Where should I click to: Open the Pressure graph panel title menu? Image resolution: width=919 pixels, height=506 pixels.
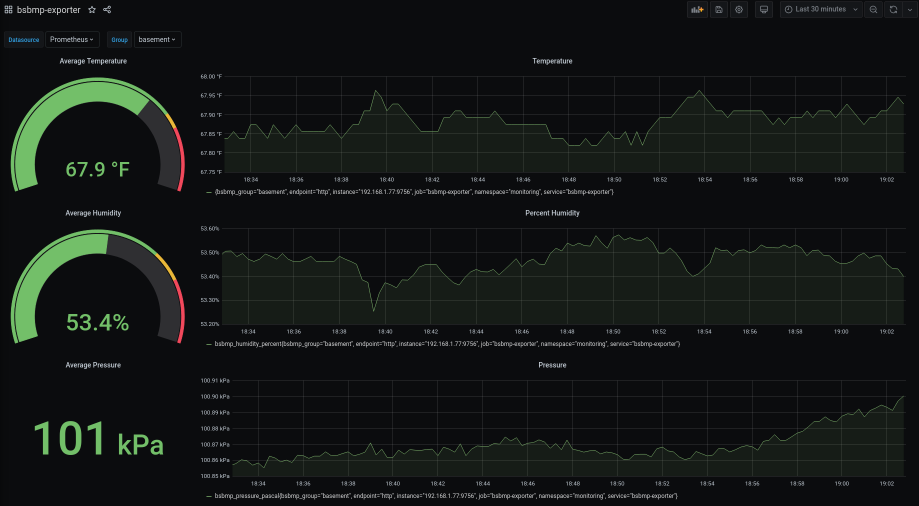[x=552, y=365]
